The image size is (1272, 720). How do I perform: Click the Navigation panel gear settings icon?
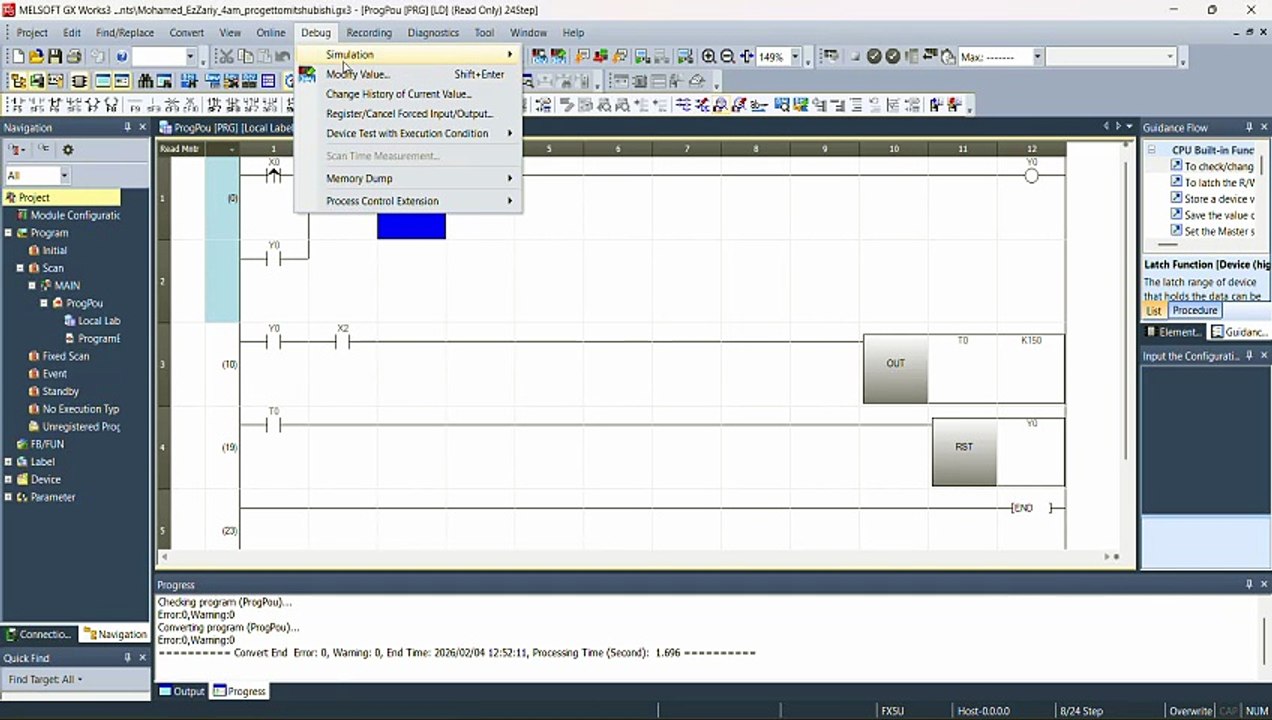tap(68, 150)
